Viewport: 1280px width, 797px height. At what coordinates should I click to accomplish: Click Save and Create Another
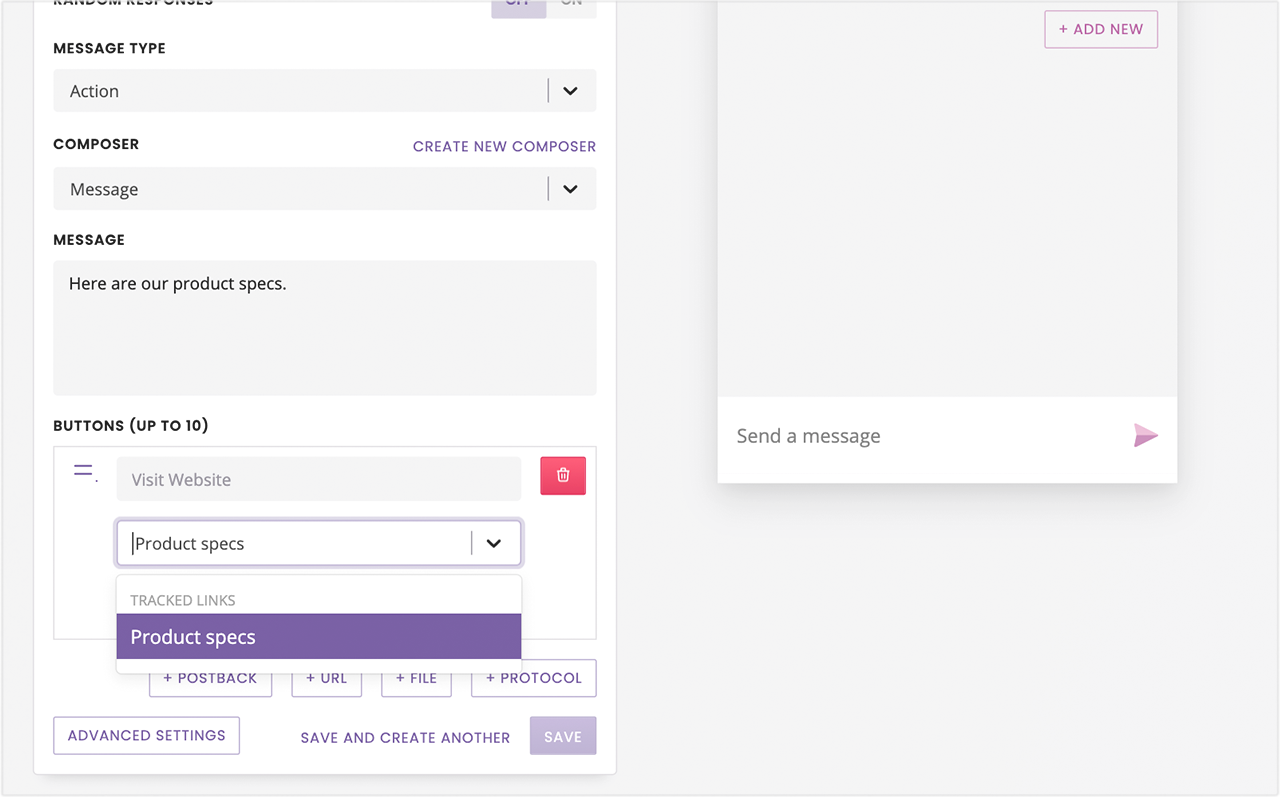405,737
